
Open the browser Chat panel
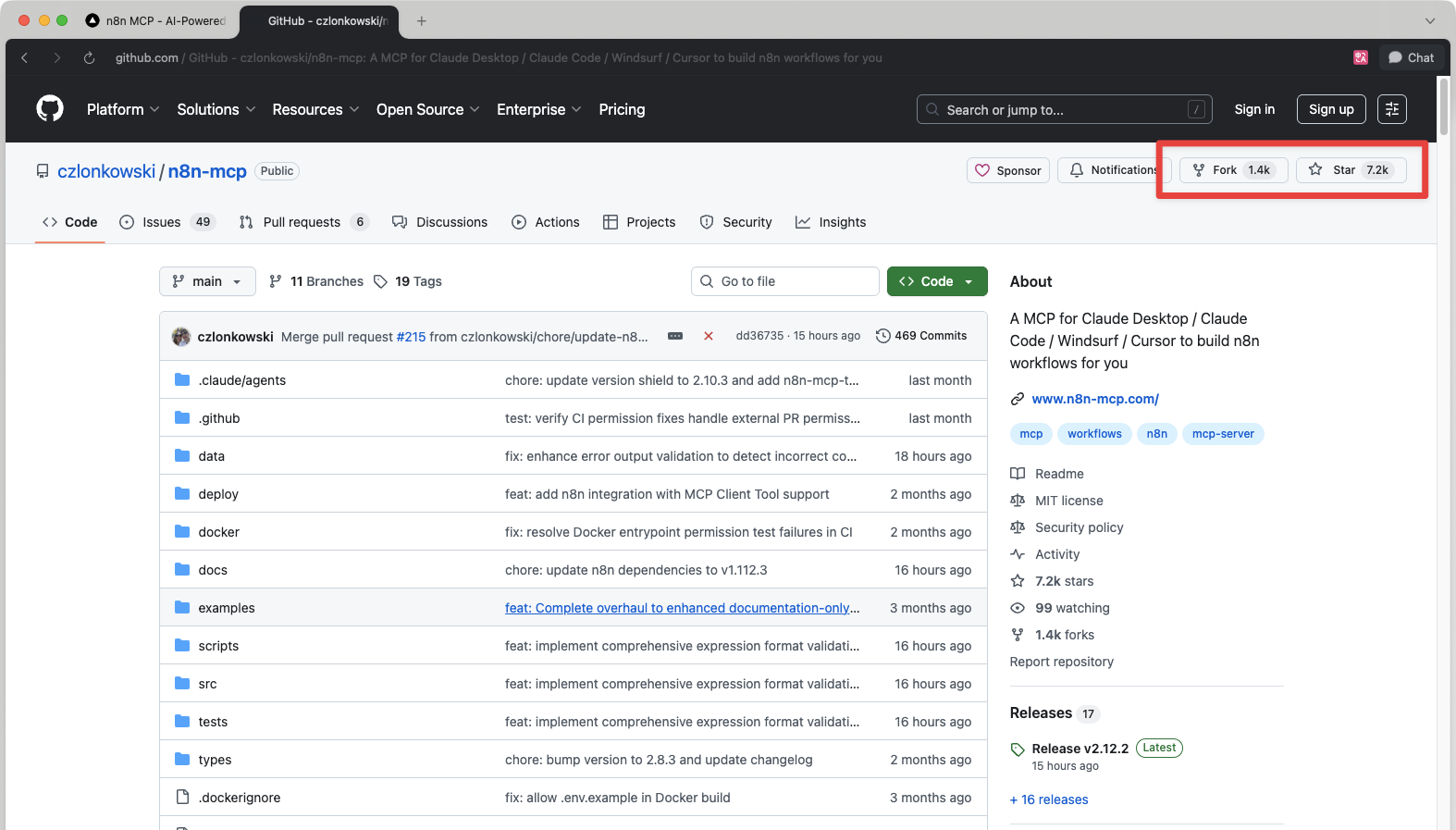(1412, 57)
